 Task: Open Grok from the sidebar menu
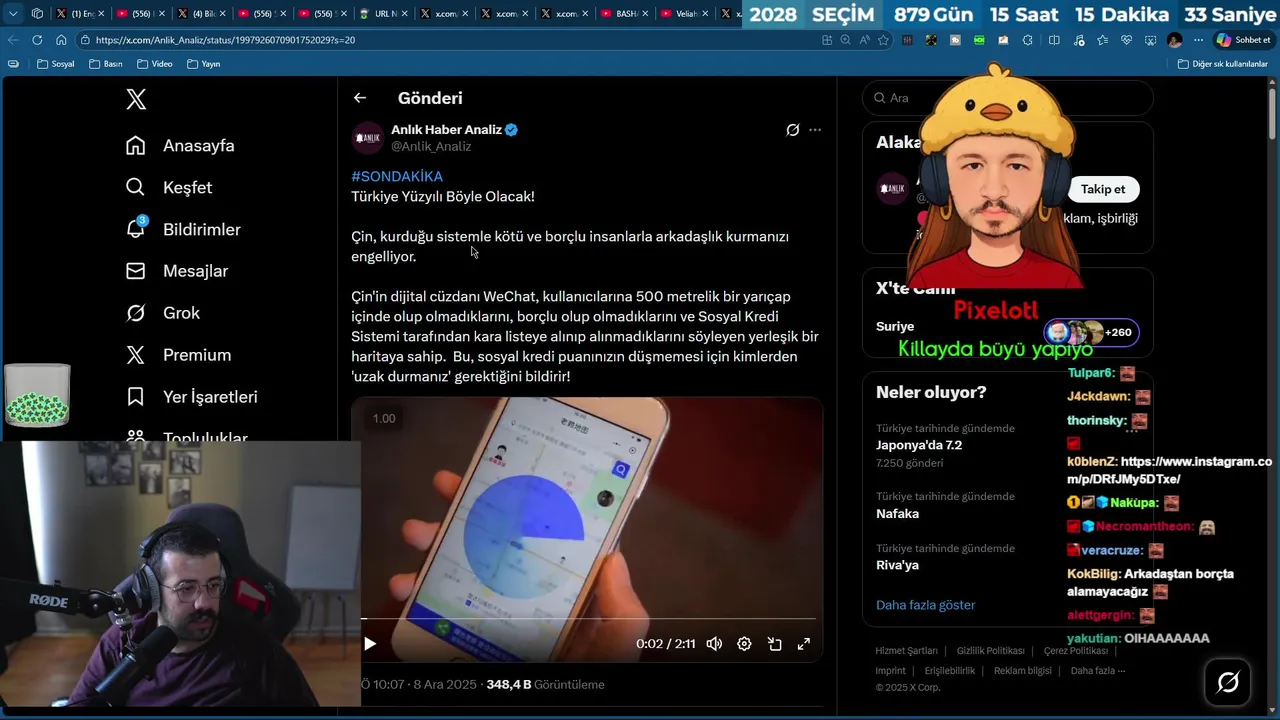[163, 313]
